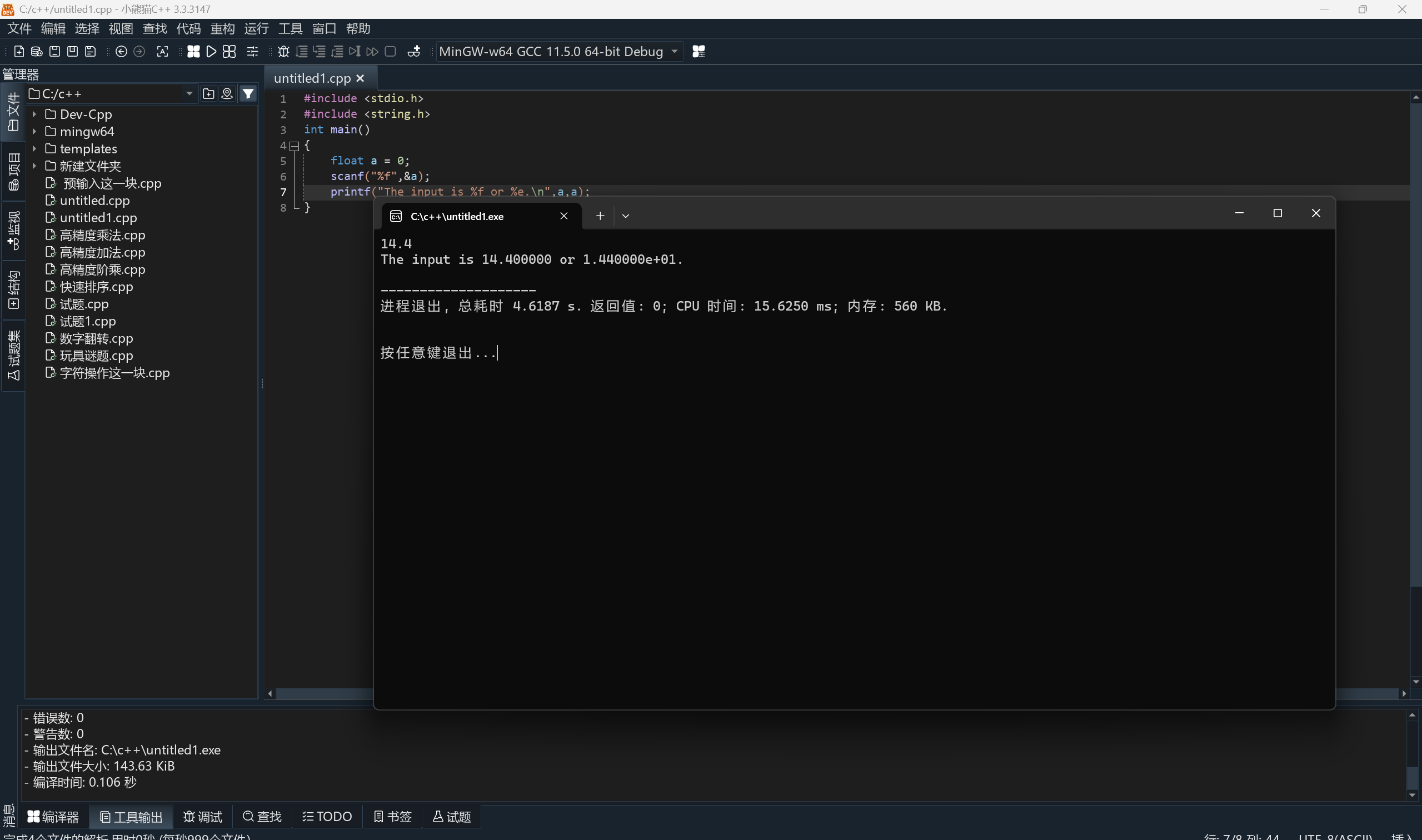1422x840 pixels.
Task: Close the untitled1.cpp editor tab
Action: click(x=361, y=79)
